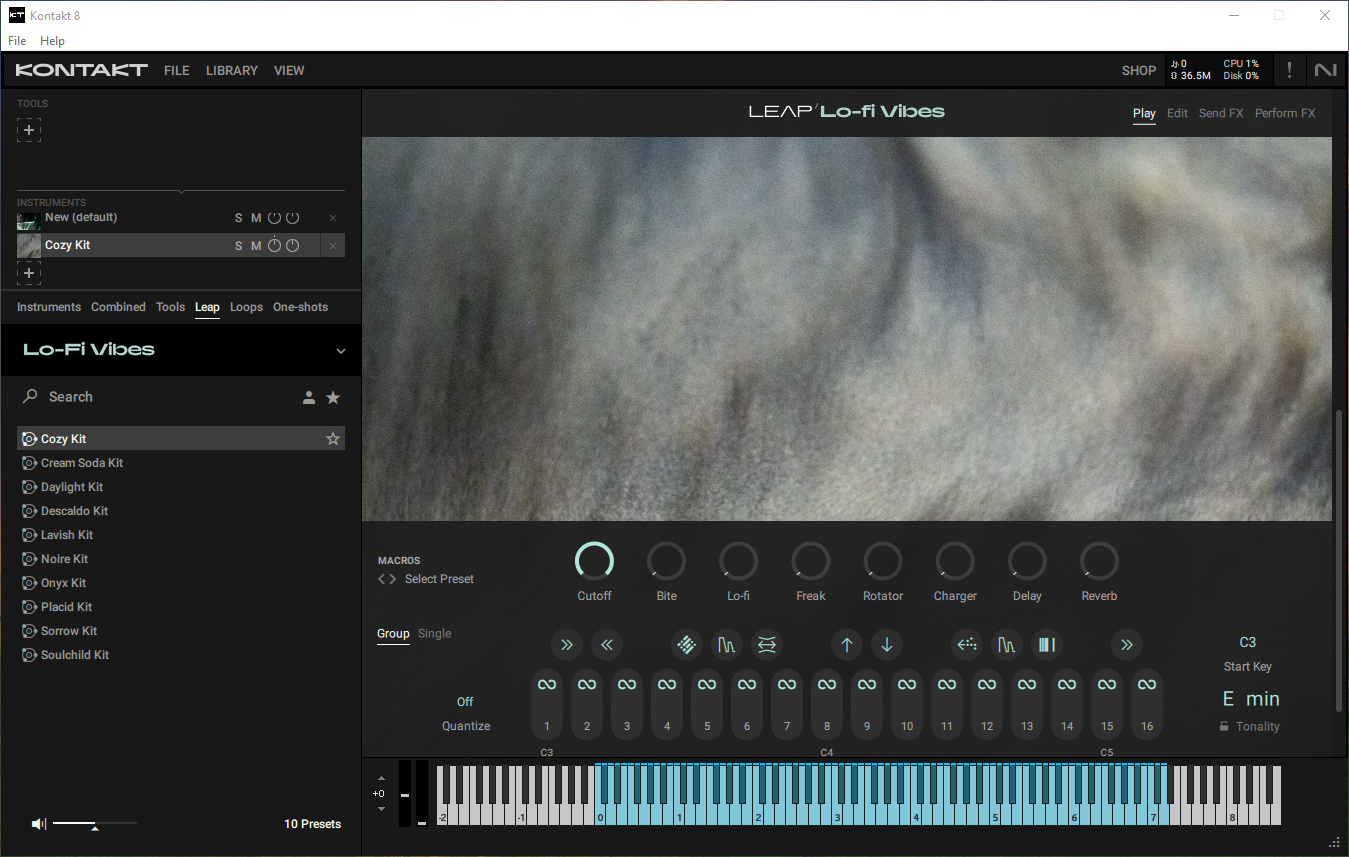Favorite Cozy Kit with its star toggle
The image size is (1349, 857).
click(333, 438)
